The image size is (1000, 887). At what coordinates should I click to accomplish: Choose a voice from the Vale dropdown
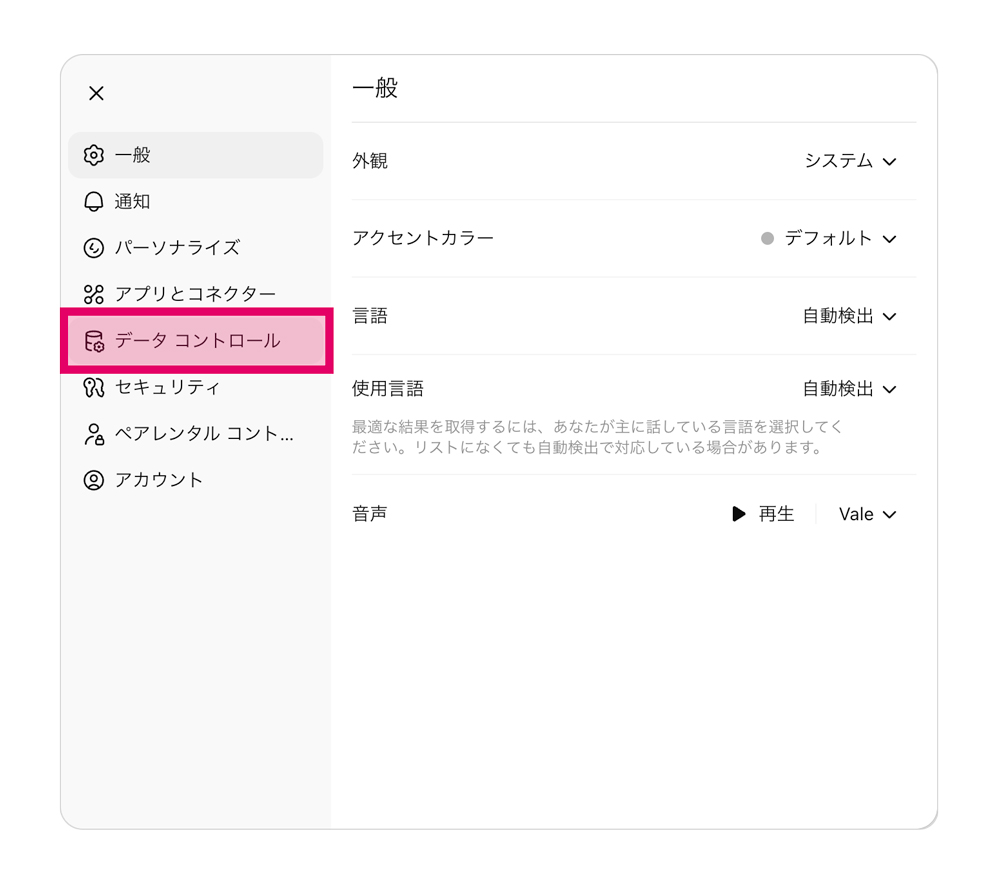(x=867, y=514)
